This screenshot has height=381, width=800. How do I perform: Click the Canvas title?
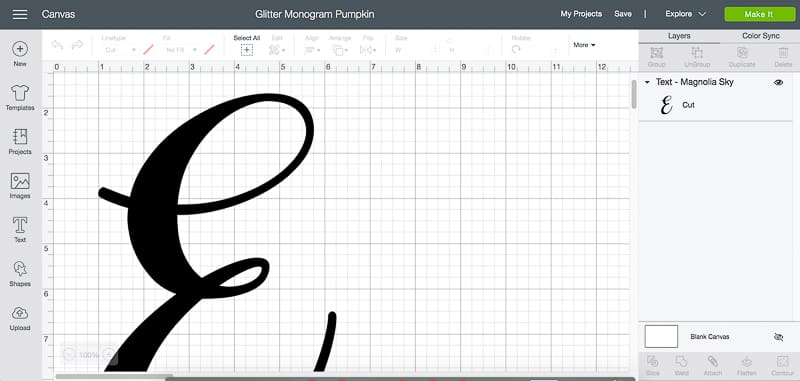[58, 14]
